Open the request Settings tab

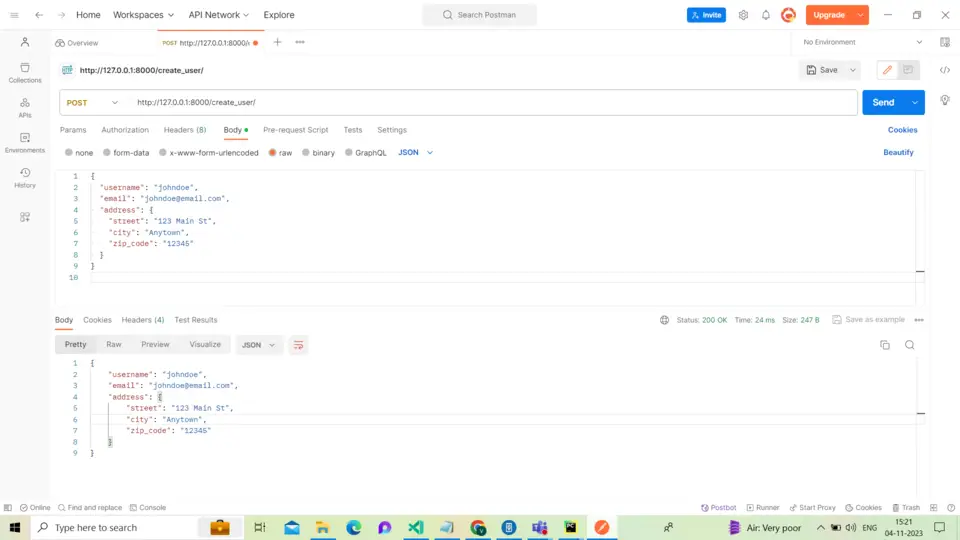[392, 130]
